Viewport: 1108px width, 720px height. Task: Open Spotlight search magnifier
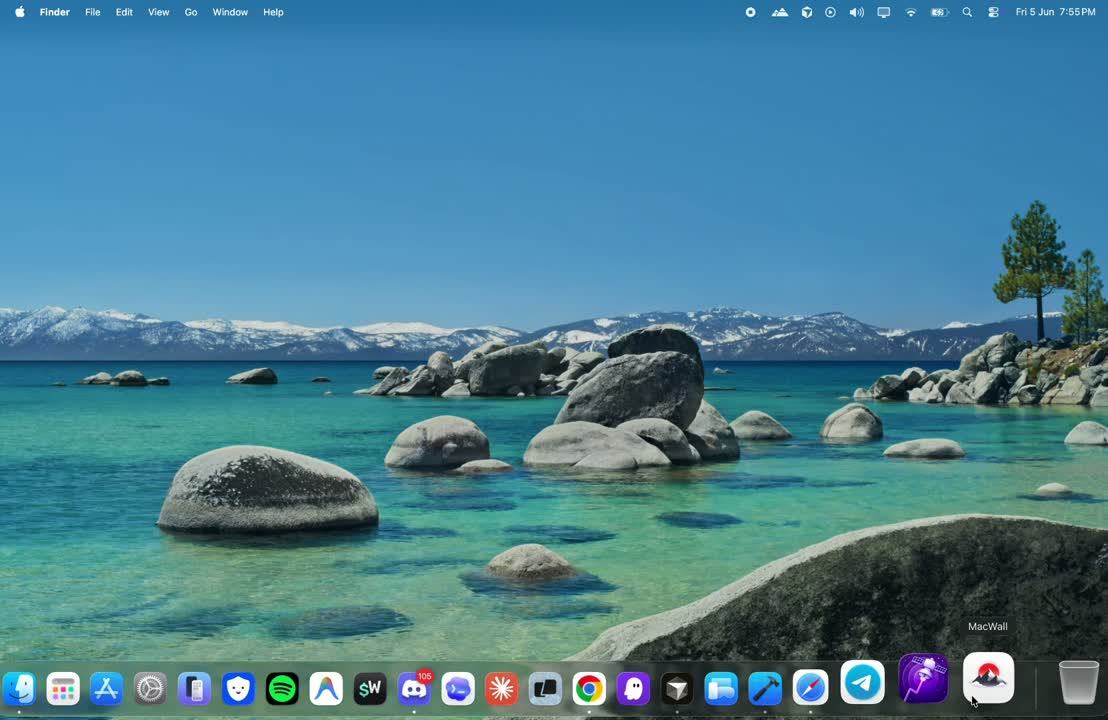point(967,12)
